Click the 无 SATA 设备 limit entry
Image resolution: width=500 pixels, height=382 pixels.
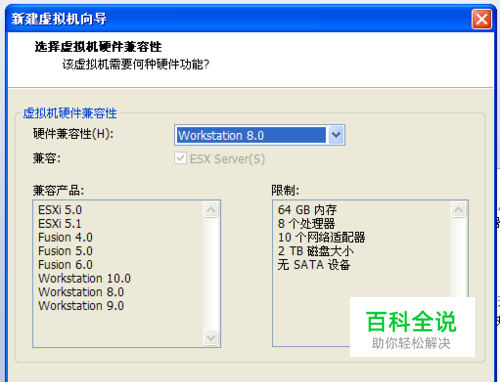tap(314, 265)
